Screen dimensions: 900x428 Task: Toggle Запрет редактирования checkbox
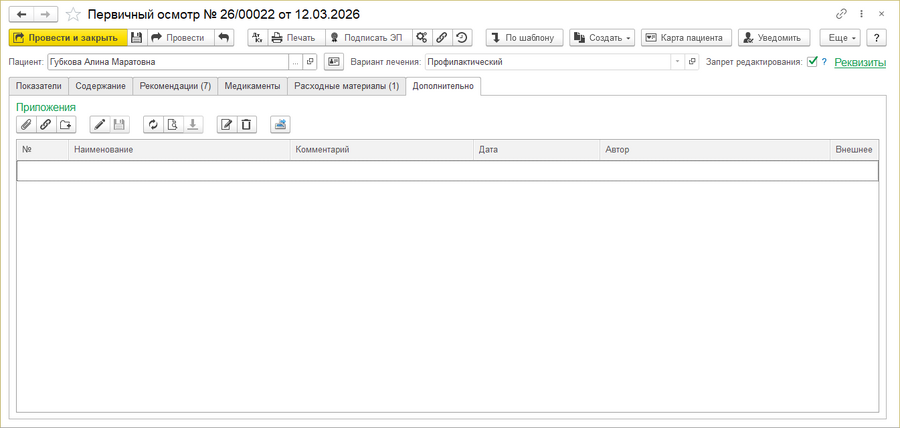(812, 62)
